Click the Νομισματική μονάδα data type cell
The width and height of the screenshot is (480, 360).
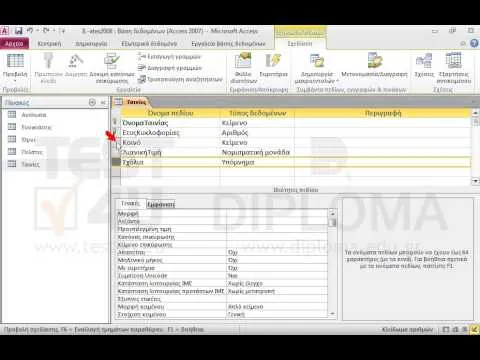click(x=257, y=152)
